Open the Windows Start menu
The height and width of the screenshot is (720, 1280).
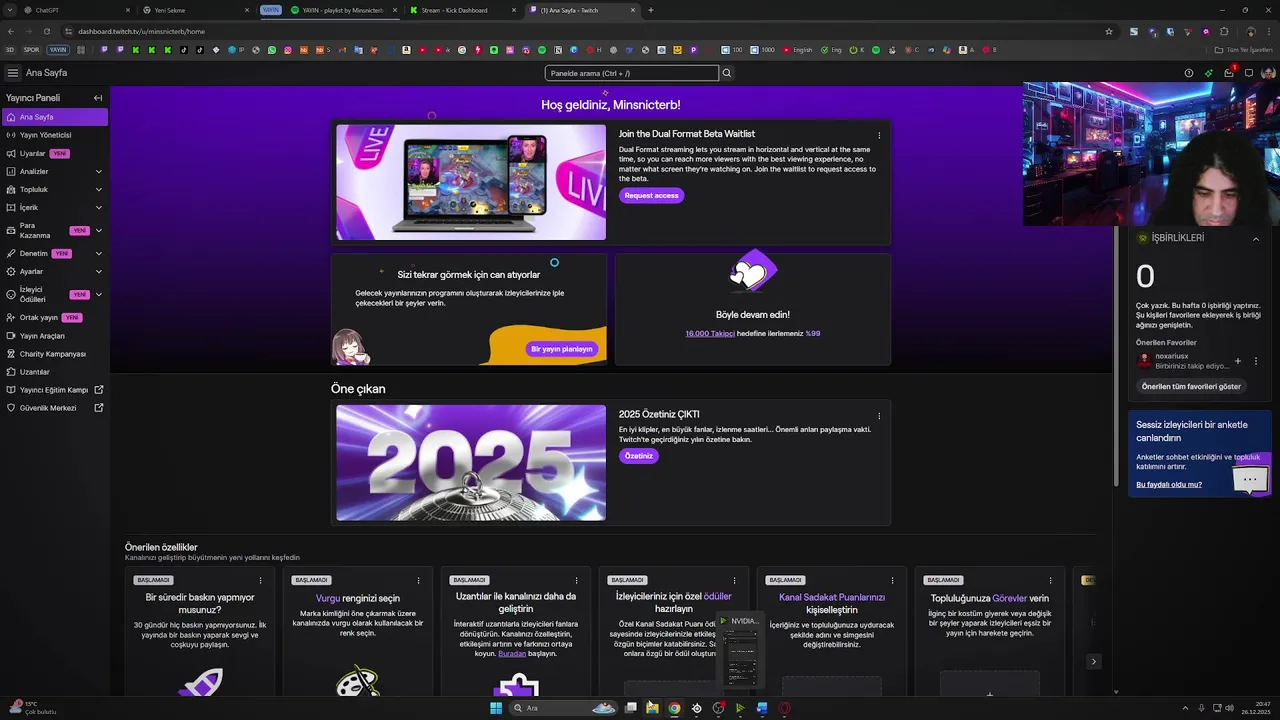click(495, 708)
